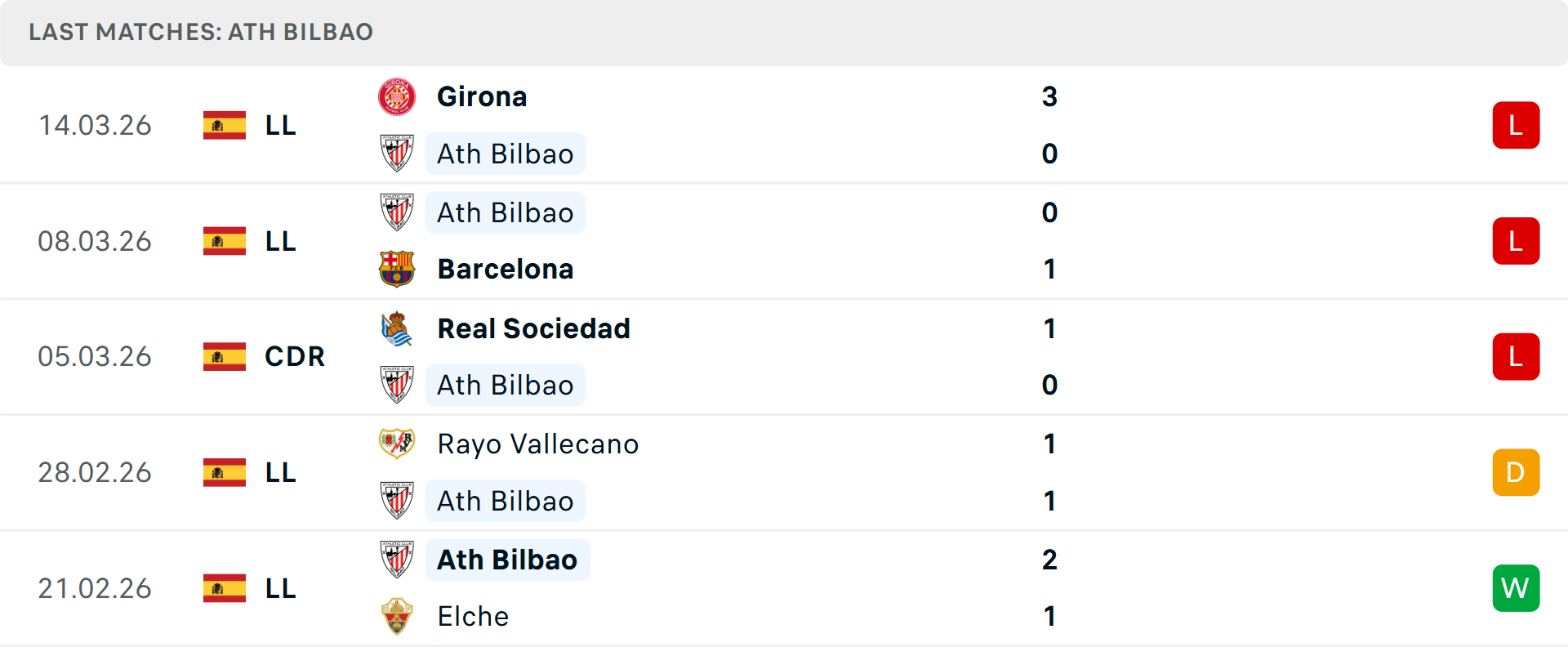Open the Girona team name link
Viewport: 1568px width, 647px height.
coord(482,96)
